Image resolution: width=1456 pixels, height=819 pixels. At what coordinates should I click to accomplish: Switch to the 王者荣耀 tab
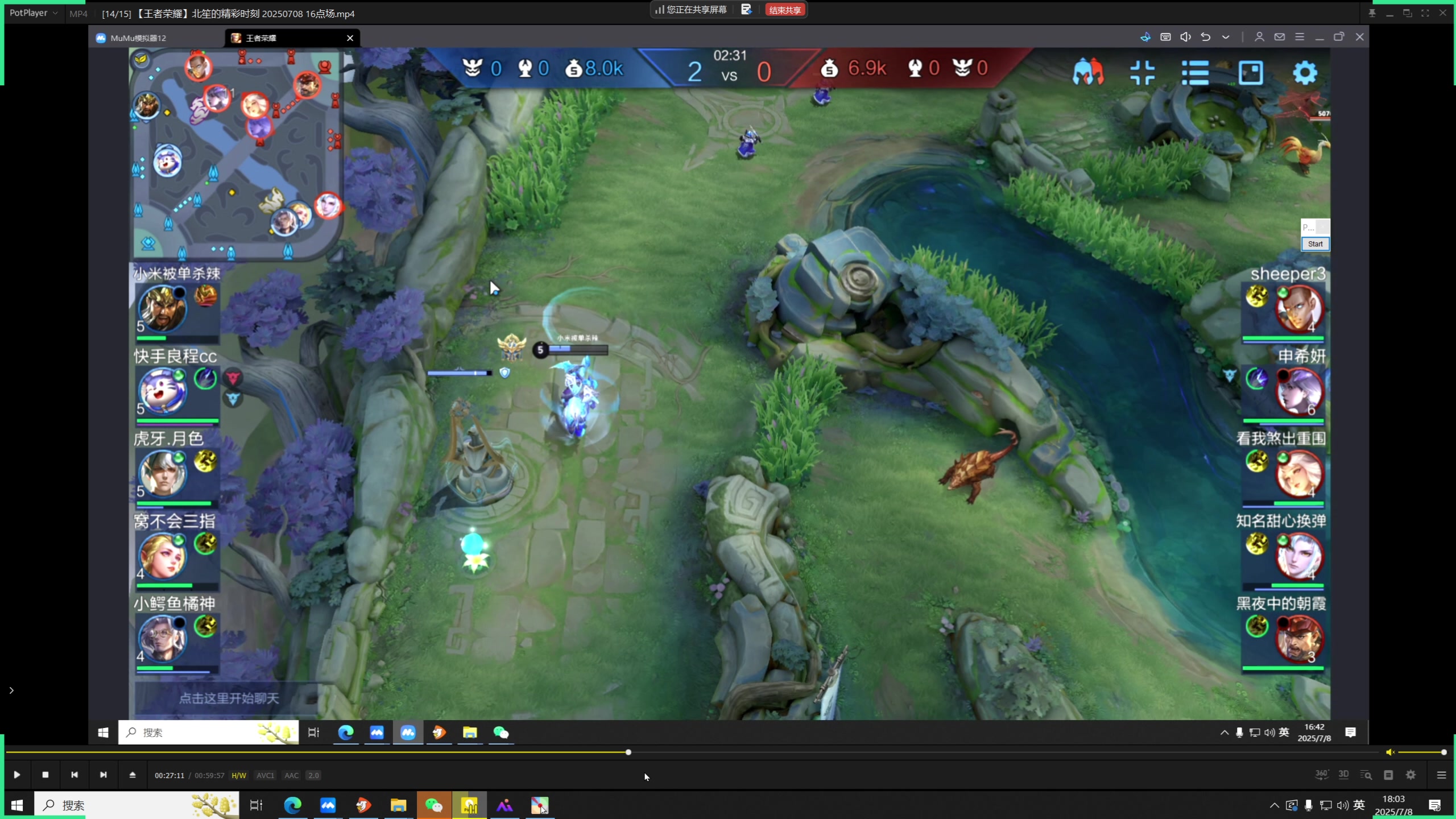click(x=293, y=38)
